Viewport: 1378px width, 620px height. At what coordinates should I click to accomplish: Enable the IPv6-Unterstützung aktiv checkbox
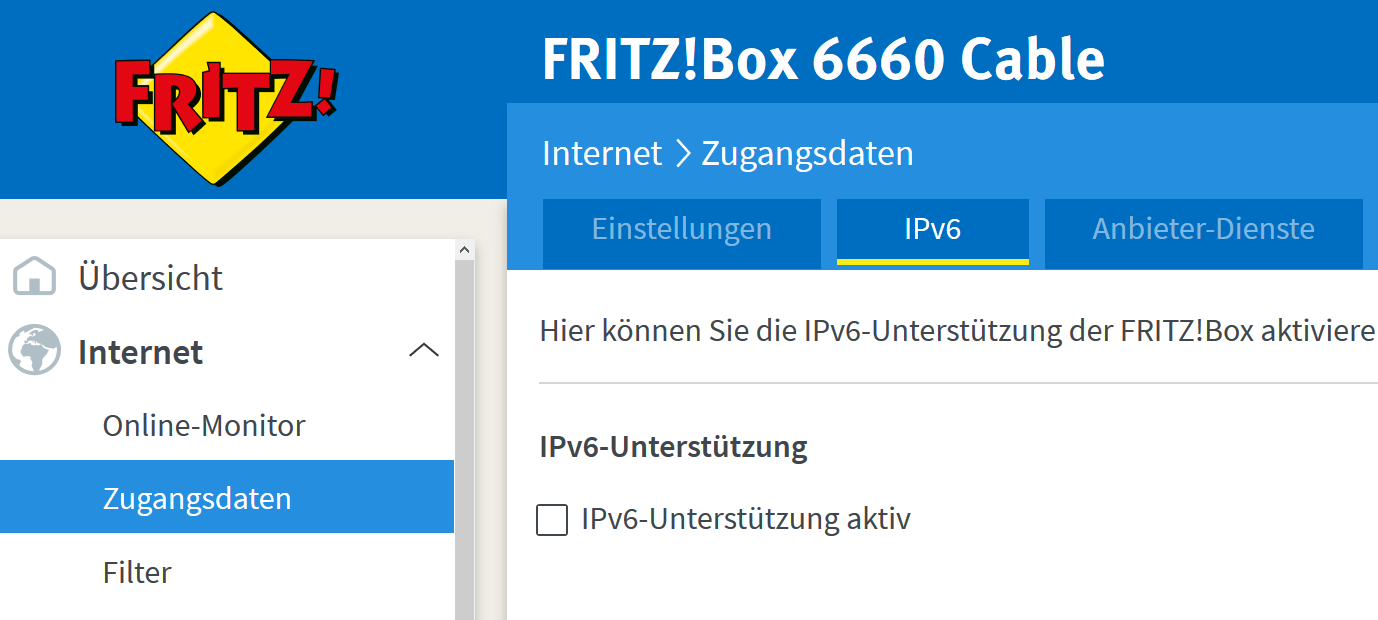click(x=552, y=520)
